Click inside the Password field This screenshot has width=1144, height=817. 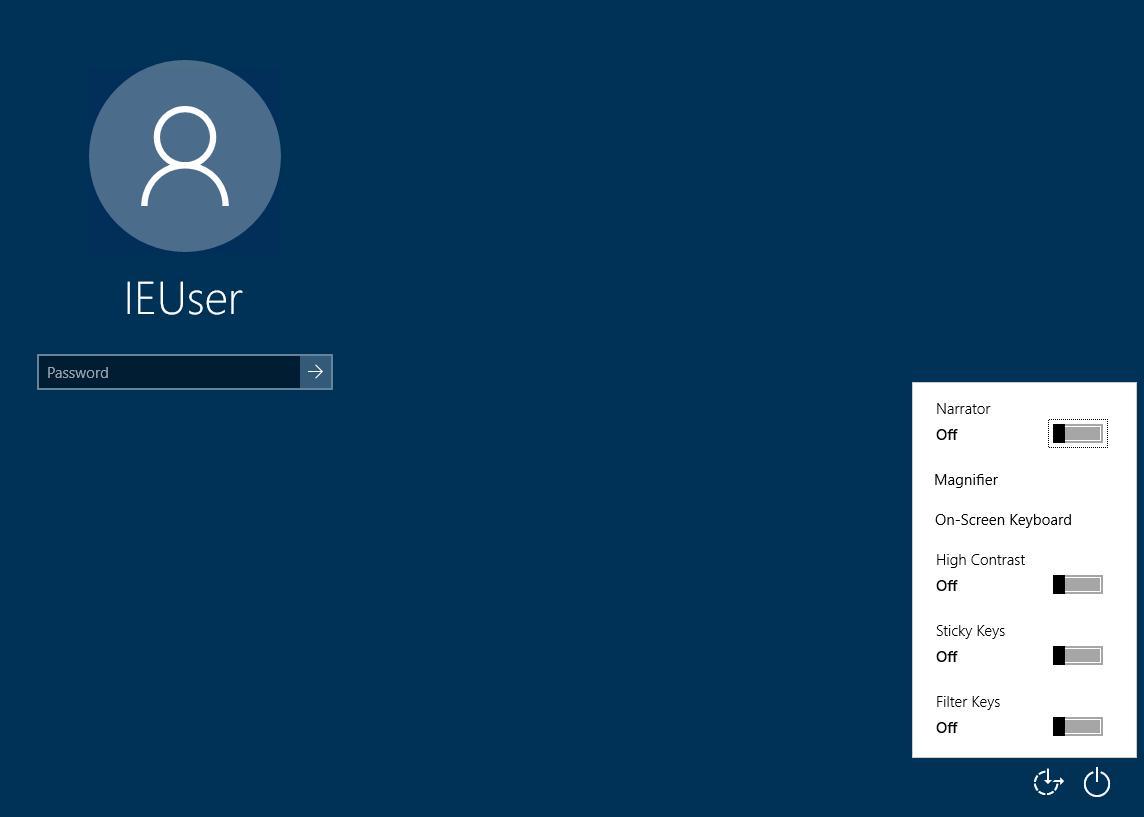168,372
